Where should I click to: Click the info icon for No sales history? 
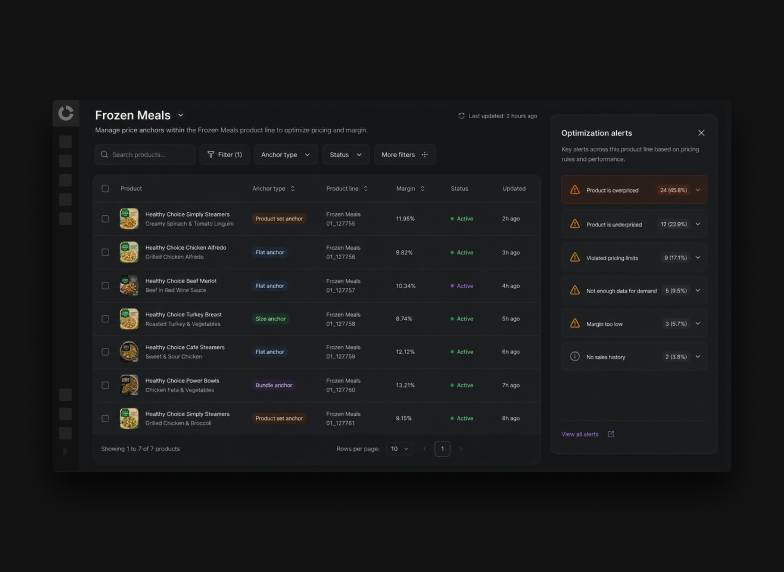575,356
